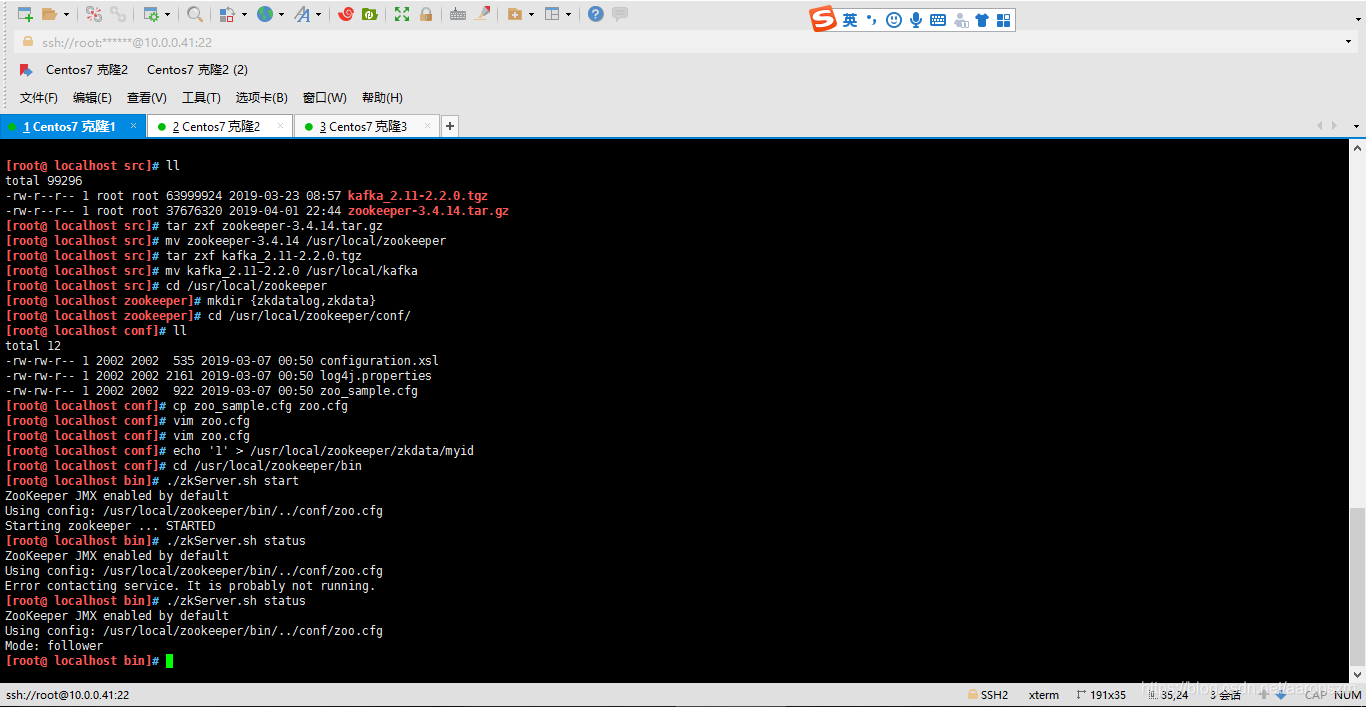Viewport: 1366px width, 707px height.
Task: Open the 编辑(E) menu
Action: (x=92, y=98)
